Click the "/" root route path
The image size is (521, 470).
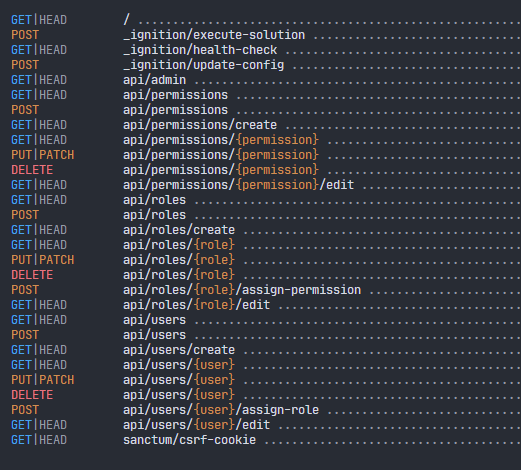(x=126, y=20)
